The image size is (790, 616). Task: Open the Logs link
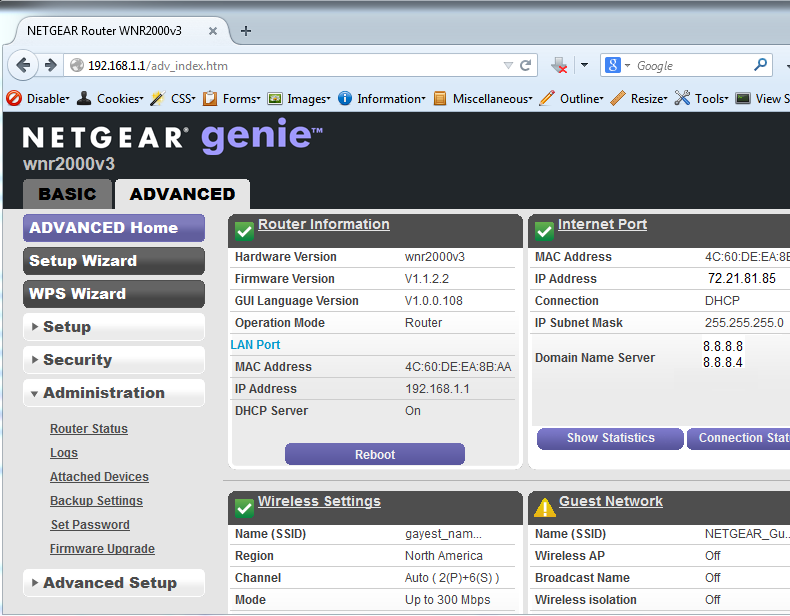[x=63, y=453]
